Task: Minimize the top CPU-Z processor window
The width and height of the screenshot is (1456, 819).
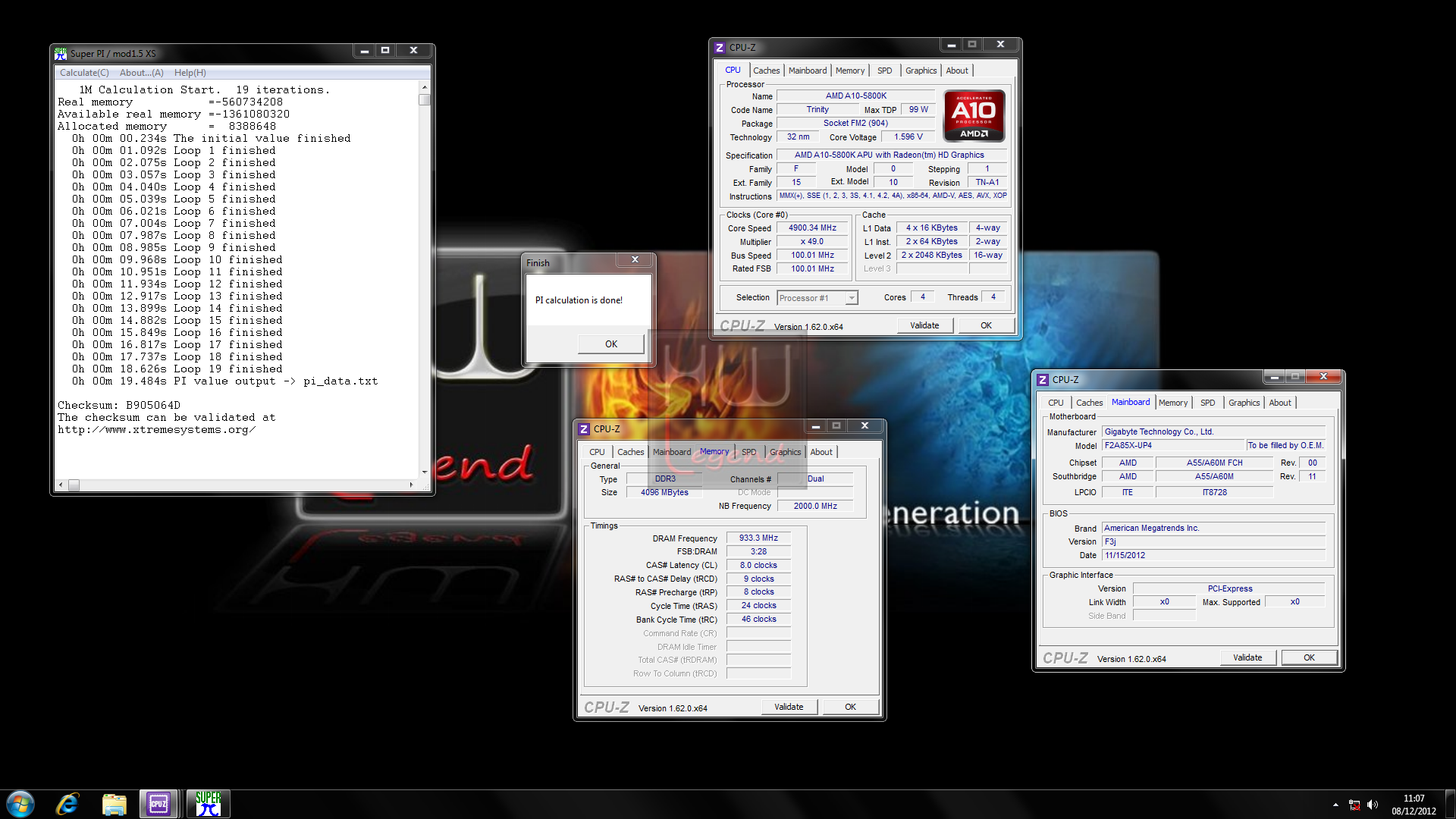Action: click(951, 45)
